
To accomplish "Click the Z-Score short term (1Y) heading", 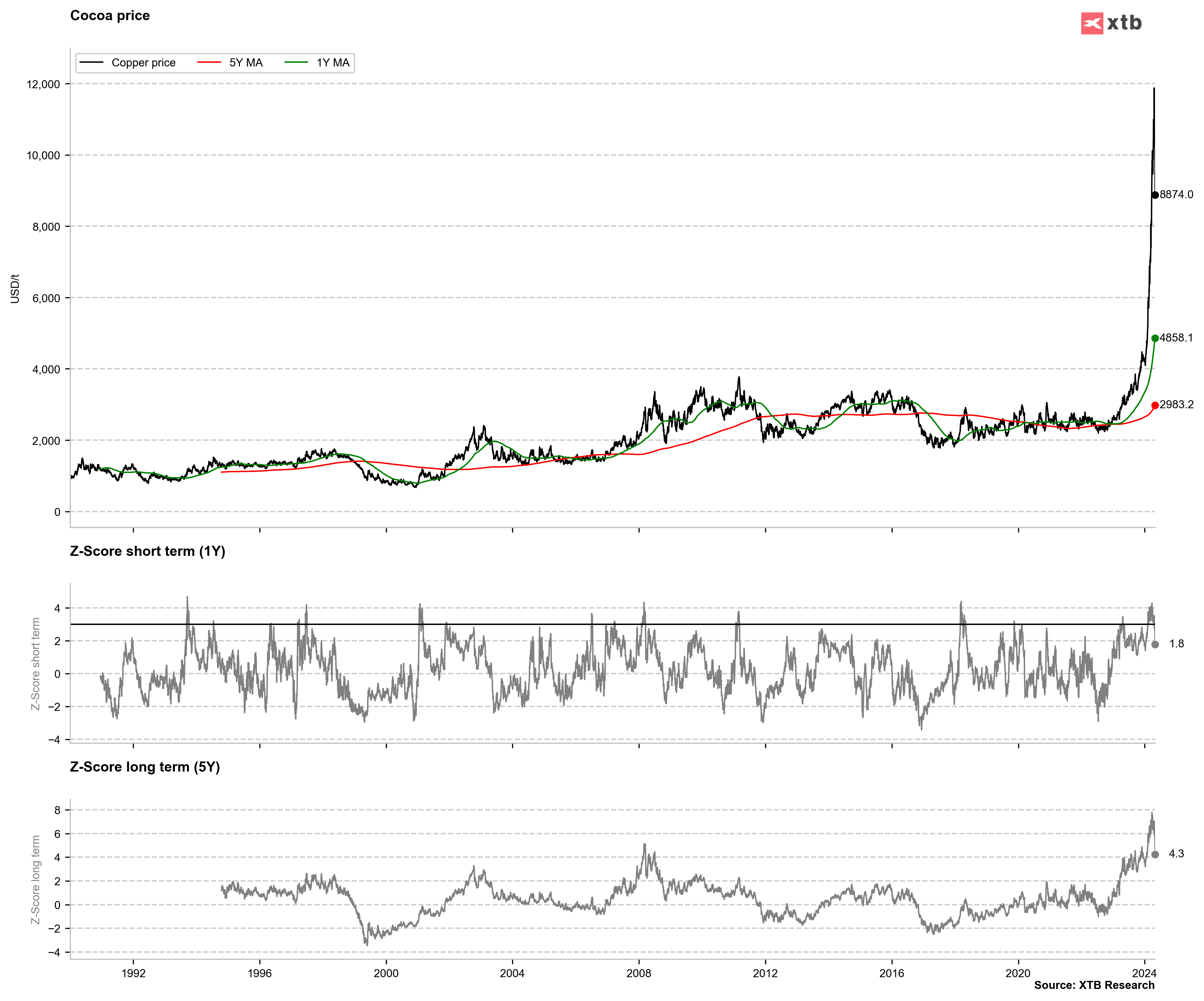I will pyautogui.click(x=147, y=551).
